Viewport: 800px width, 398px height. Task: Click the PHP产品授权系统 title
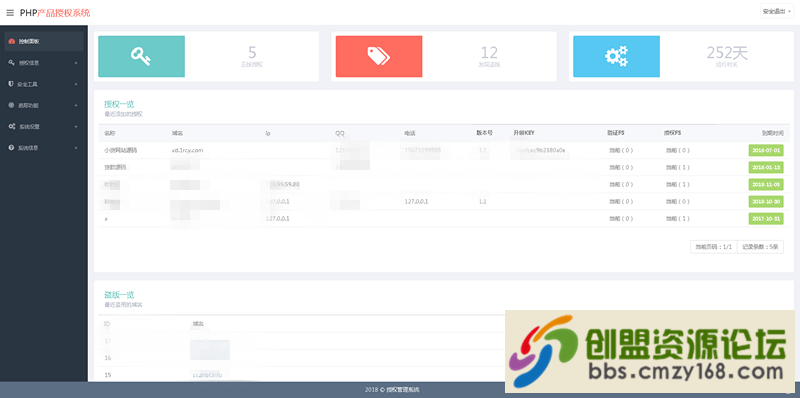click(x=55, y=13)
